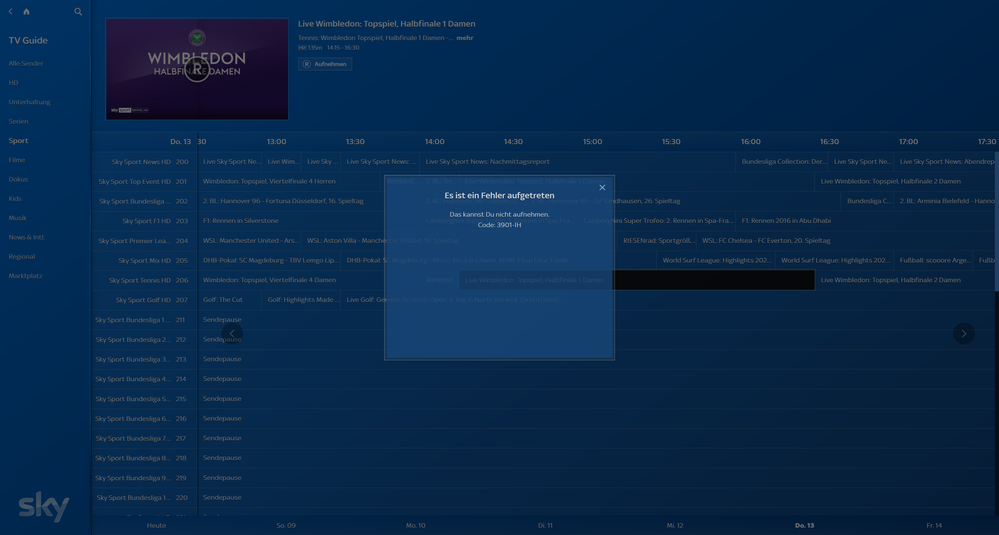Screen dimensions: 999x535
Task: Select 'Unterhaltung' category
Action: coord(29,102)
